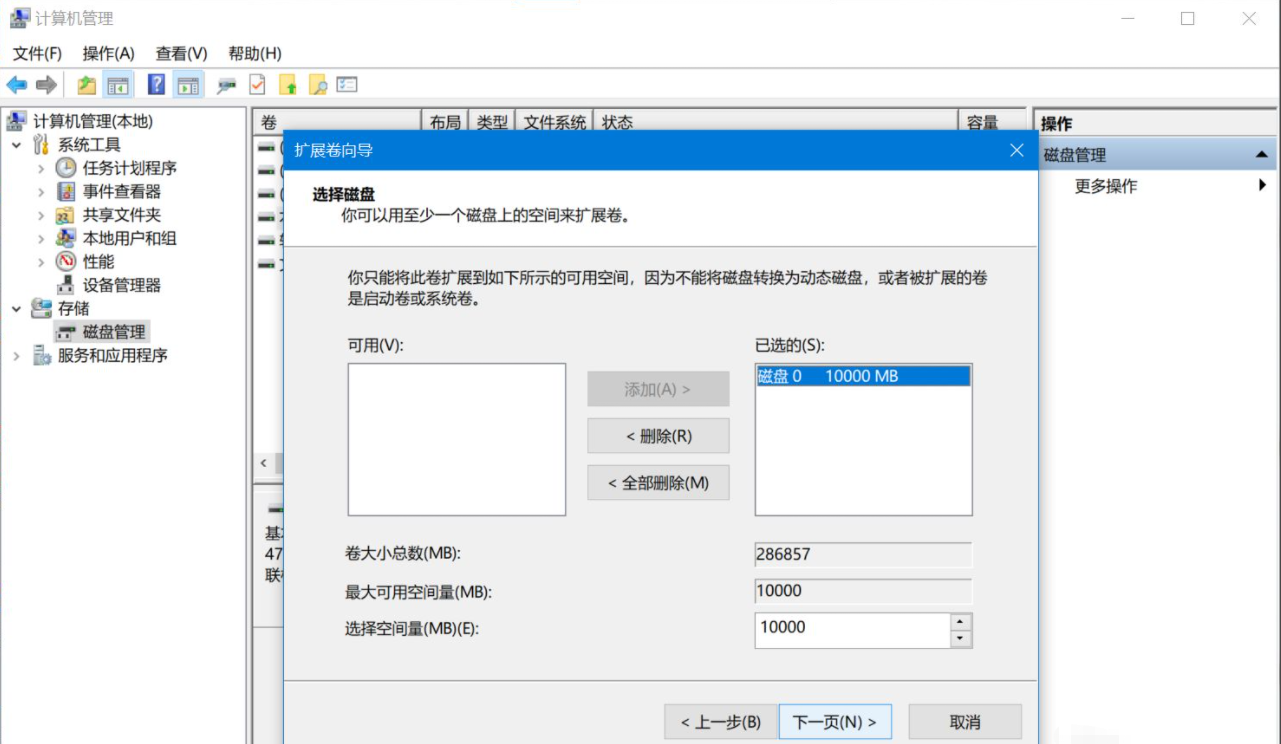This screenshot has height=744, width=1281.
Task: Open Event Viewer (事件查看器) in the tree
Action: pyautogui.click(x=121, y=191)
